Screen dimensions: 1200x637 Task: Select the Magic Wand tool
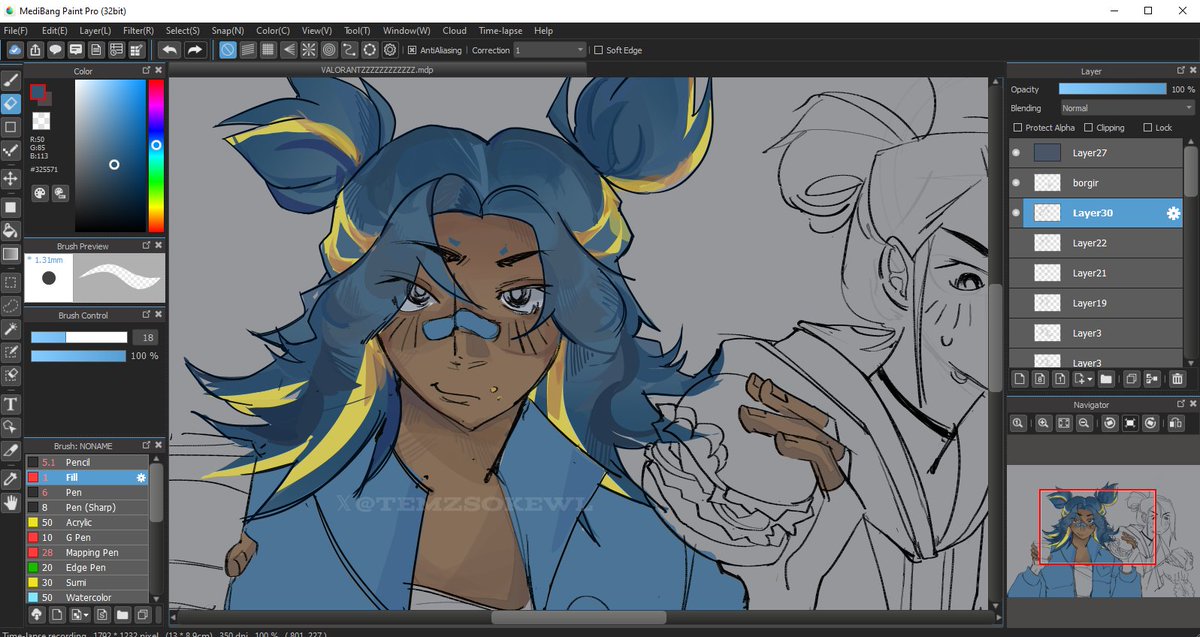pyautogui.click(x=11, y=329)
